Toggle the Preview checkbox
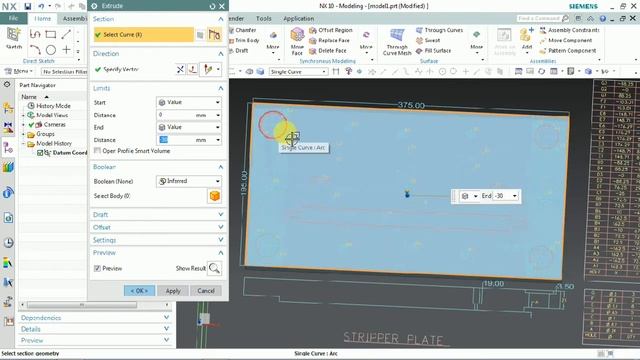This screenshot has height=360, width=640. pyautogui.click(x=97, y=268)
